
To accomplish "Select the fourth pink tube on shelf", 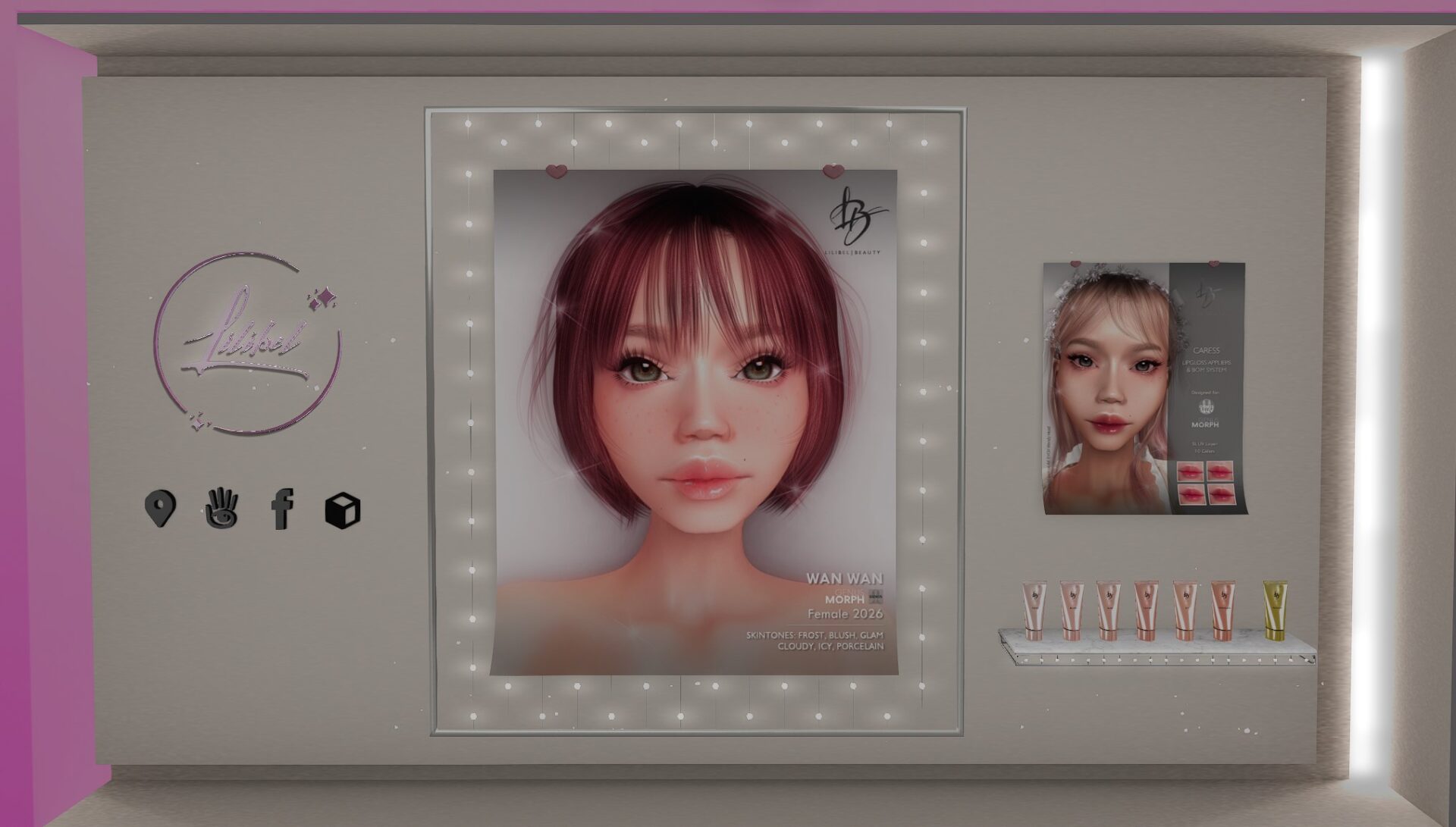I will [x=1146, y=611].
